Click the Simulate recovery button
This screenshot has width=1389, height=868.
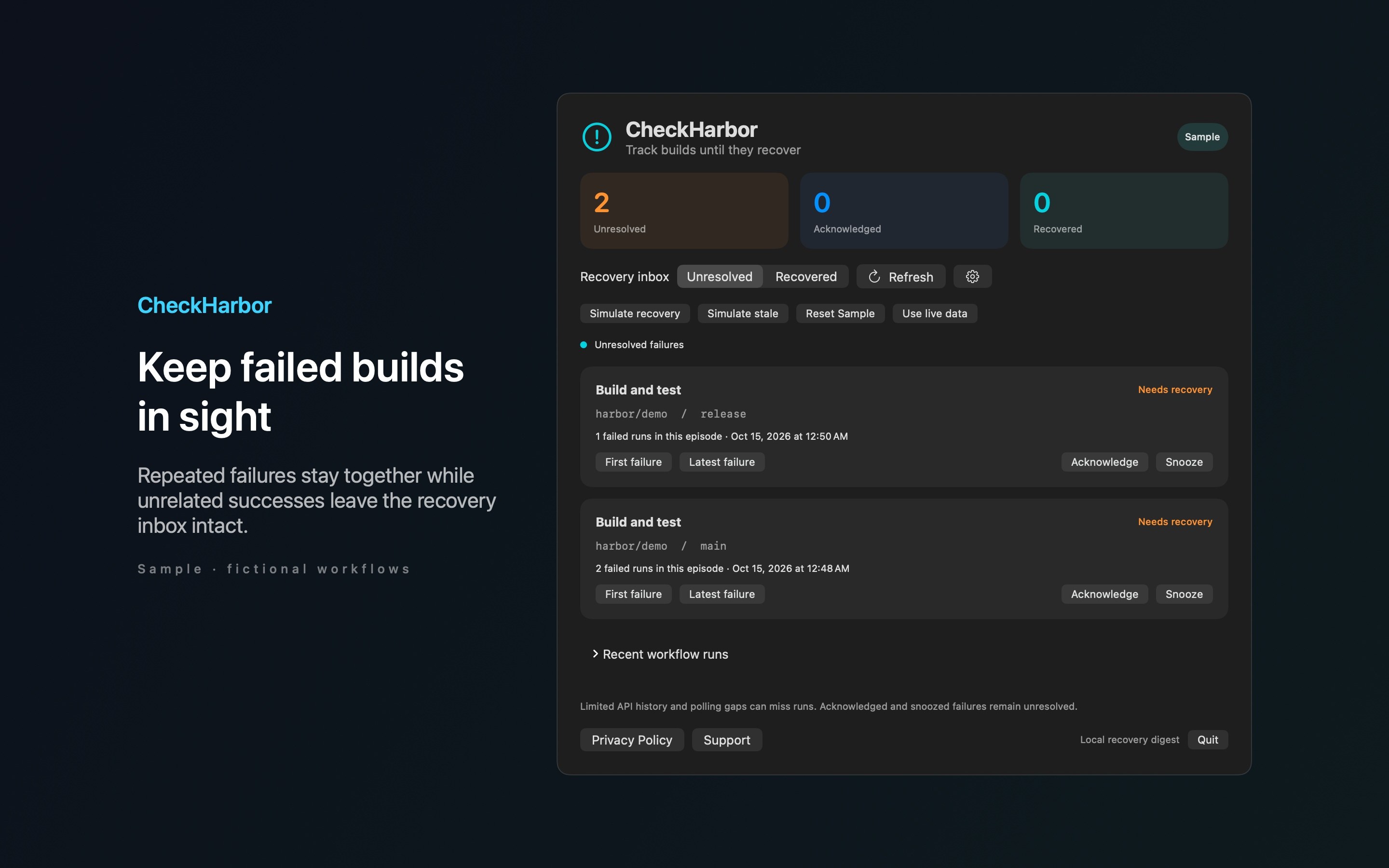click(634, 313)
